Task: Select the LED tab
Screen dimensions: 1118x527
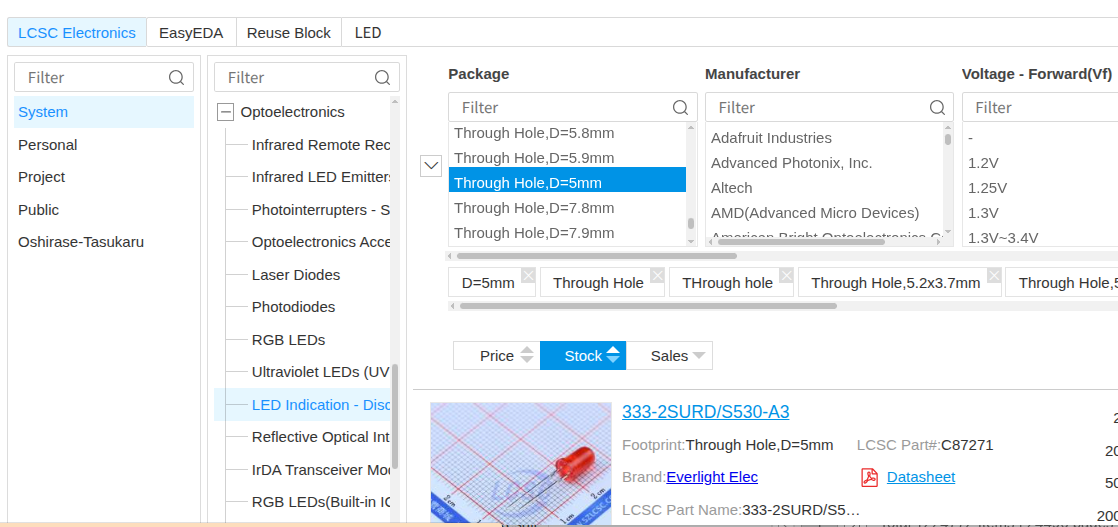Action: [368, 33]
